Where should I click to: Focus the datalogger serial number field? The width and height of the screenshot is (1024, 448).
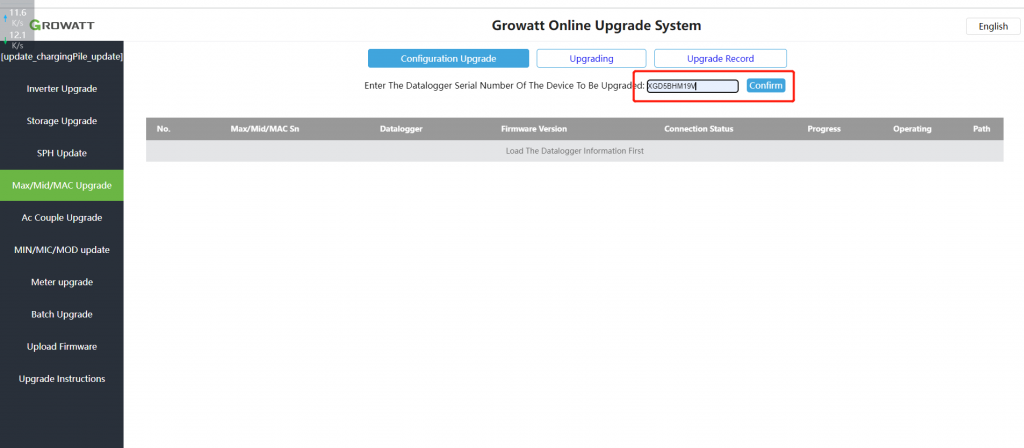tap(692, 86)
